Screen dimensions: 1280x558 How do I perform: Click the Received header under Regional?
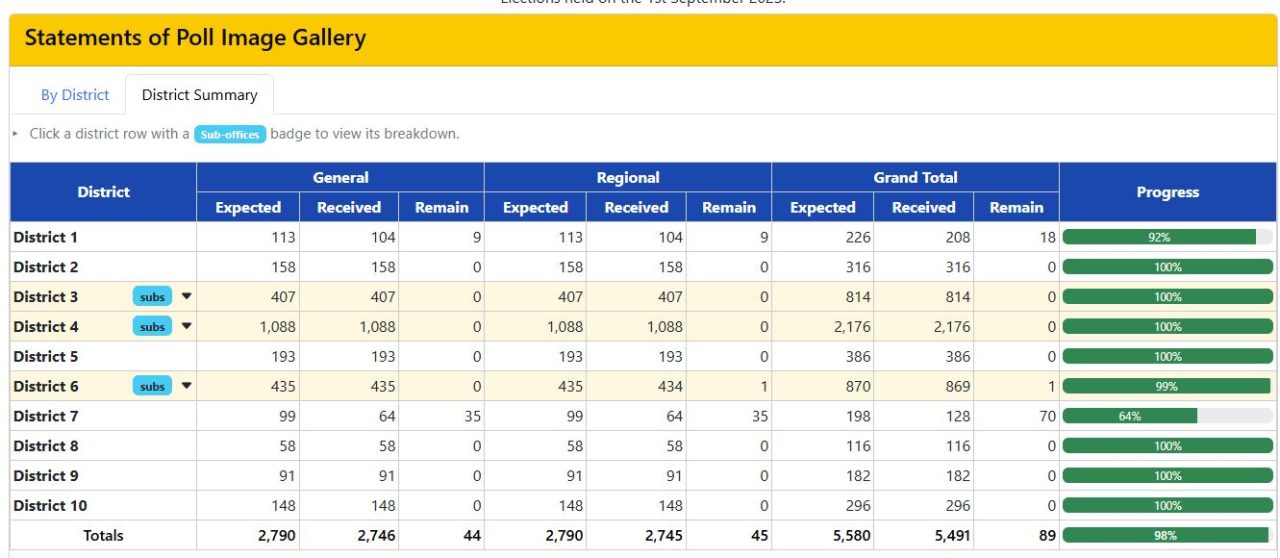[636, 207]
